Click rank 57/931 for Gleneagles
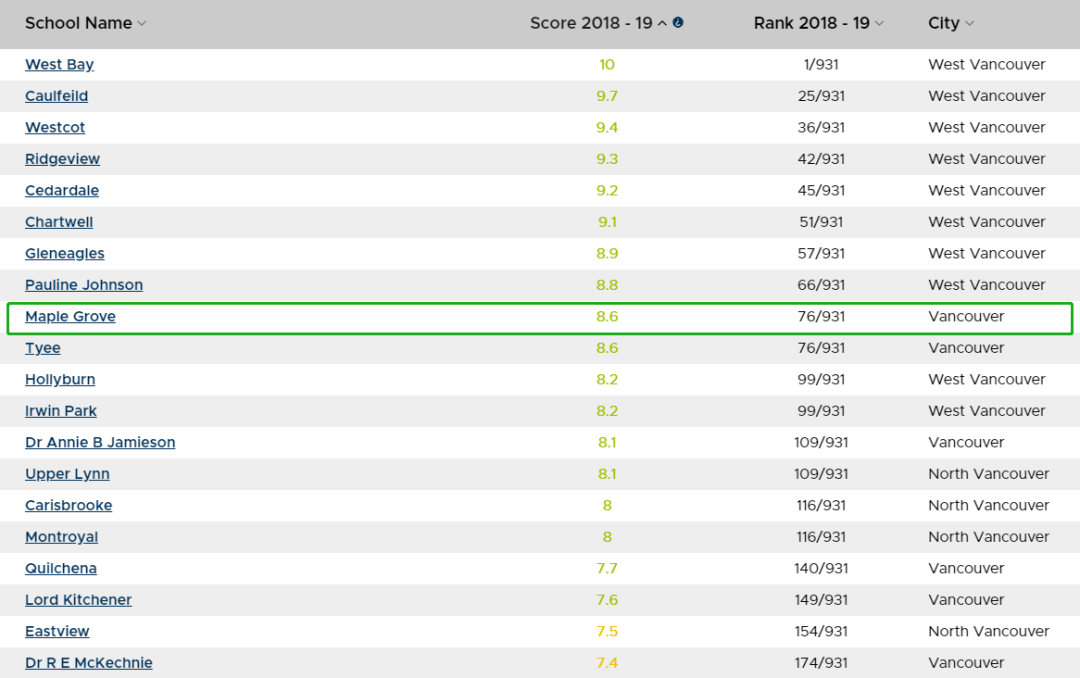 point(821,254)
